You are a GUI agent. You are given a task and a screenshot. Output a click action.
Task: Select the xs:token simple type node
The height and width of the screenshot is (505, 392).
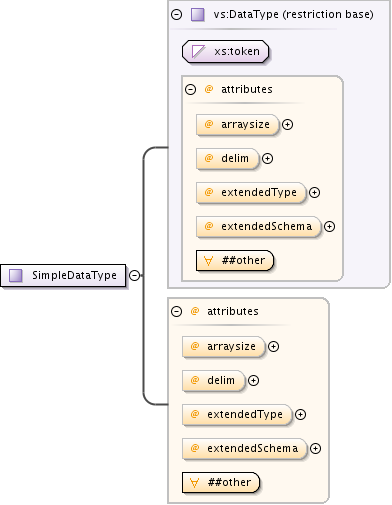click(x=226, y=52)
